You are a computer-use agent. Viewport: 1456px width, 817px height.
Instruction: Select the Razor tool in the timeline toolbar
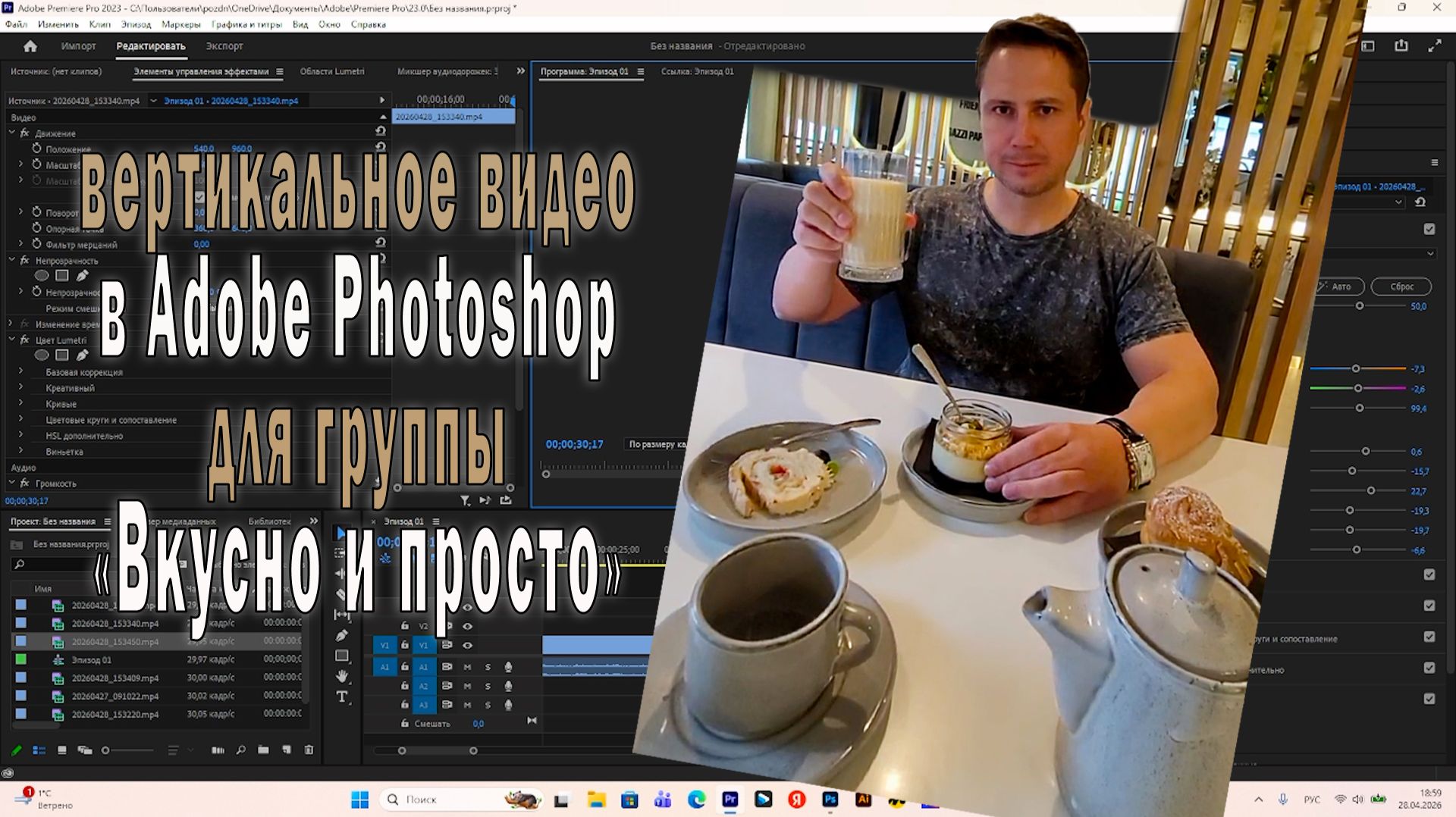coord(339,592)
